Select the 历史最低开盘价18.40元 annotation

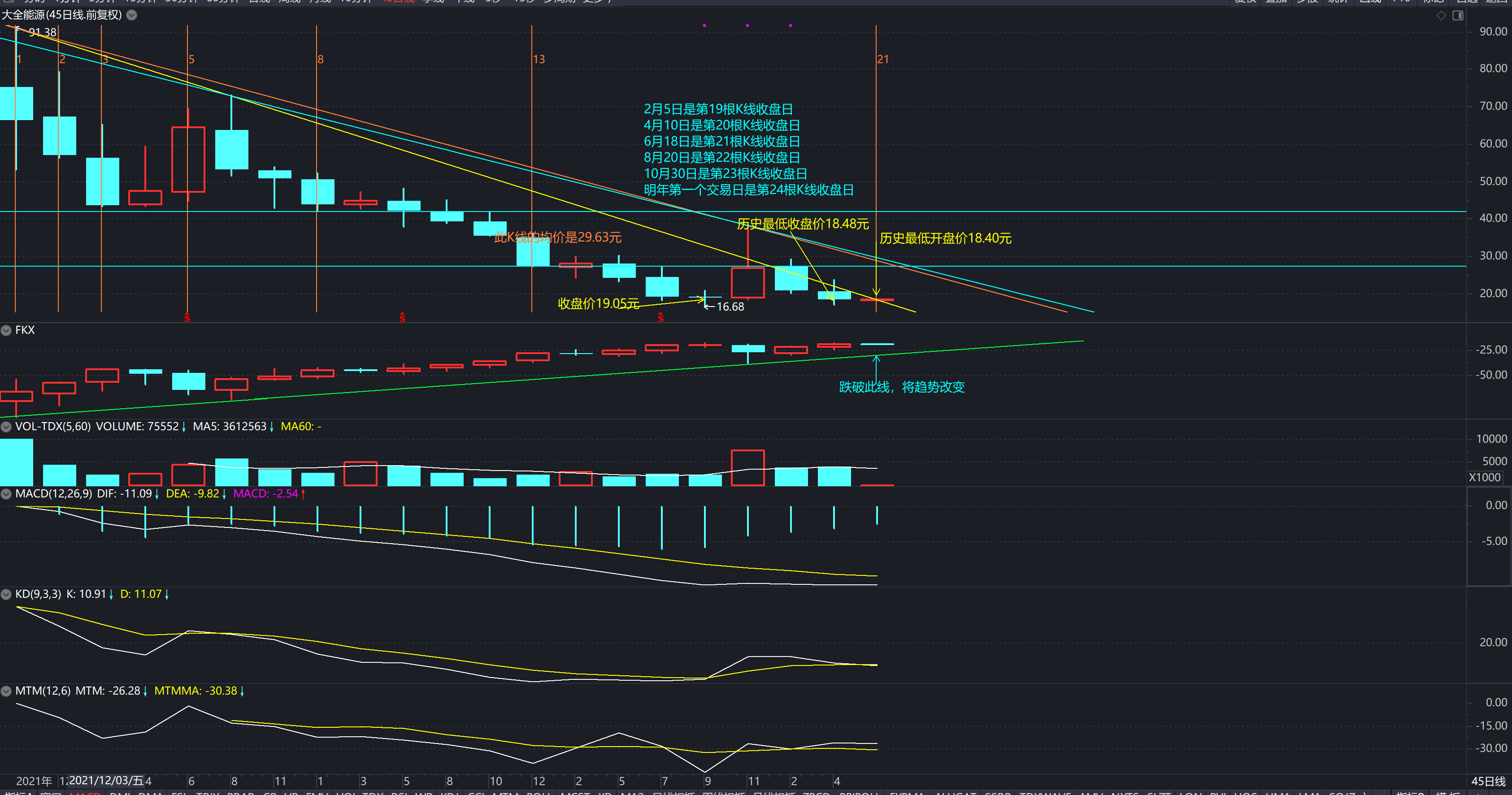click(x=945, y=238)
